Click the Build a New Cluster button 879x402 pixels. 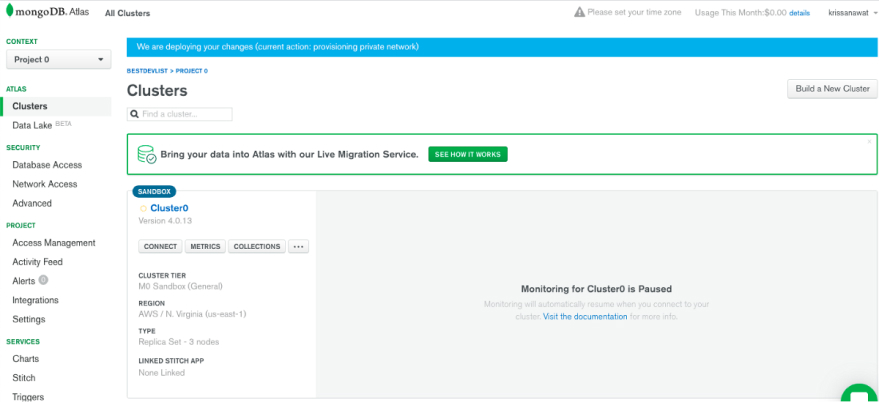(x=832, y=89)
